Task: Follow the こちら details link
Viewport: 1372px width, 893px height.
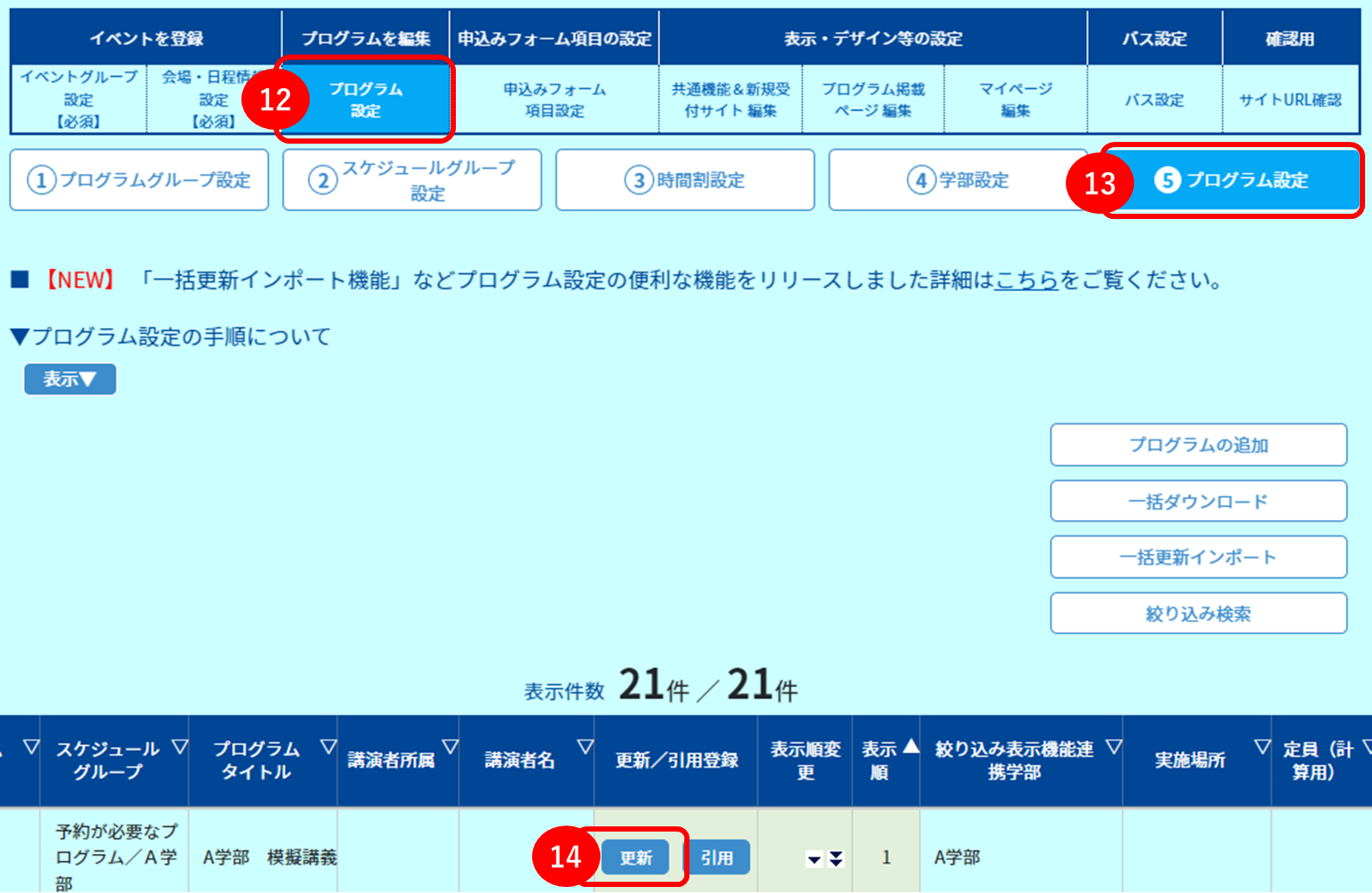Action: coord(1027,280)
